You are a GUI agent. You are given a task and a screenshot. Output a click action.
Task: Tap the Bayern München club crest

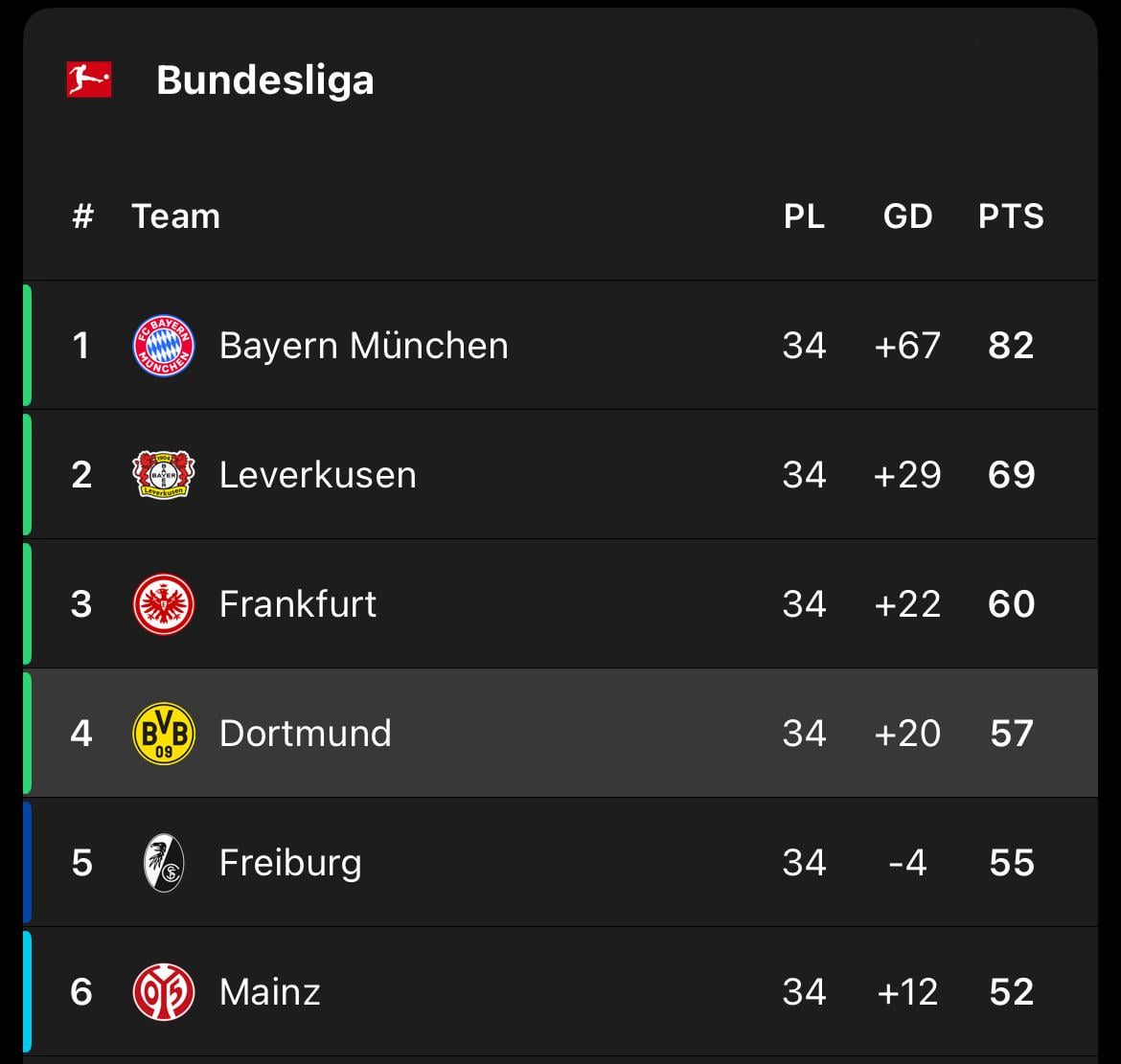coord(163,346)
